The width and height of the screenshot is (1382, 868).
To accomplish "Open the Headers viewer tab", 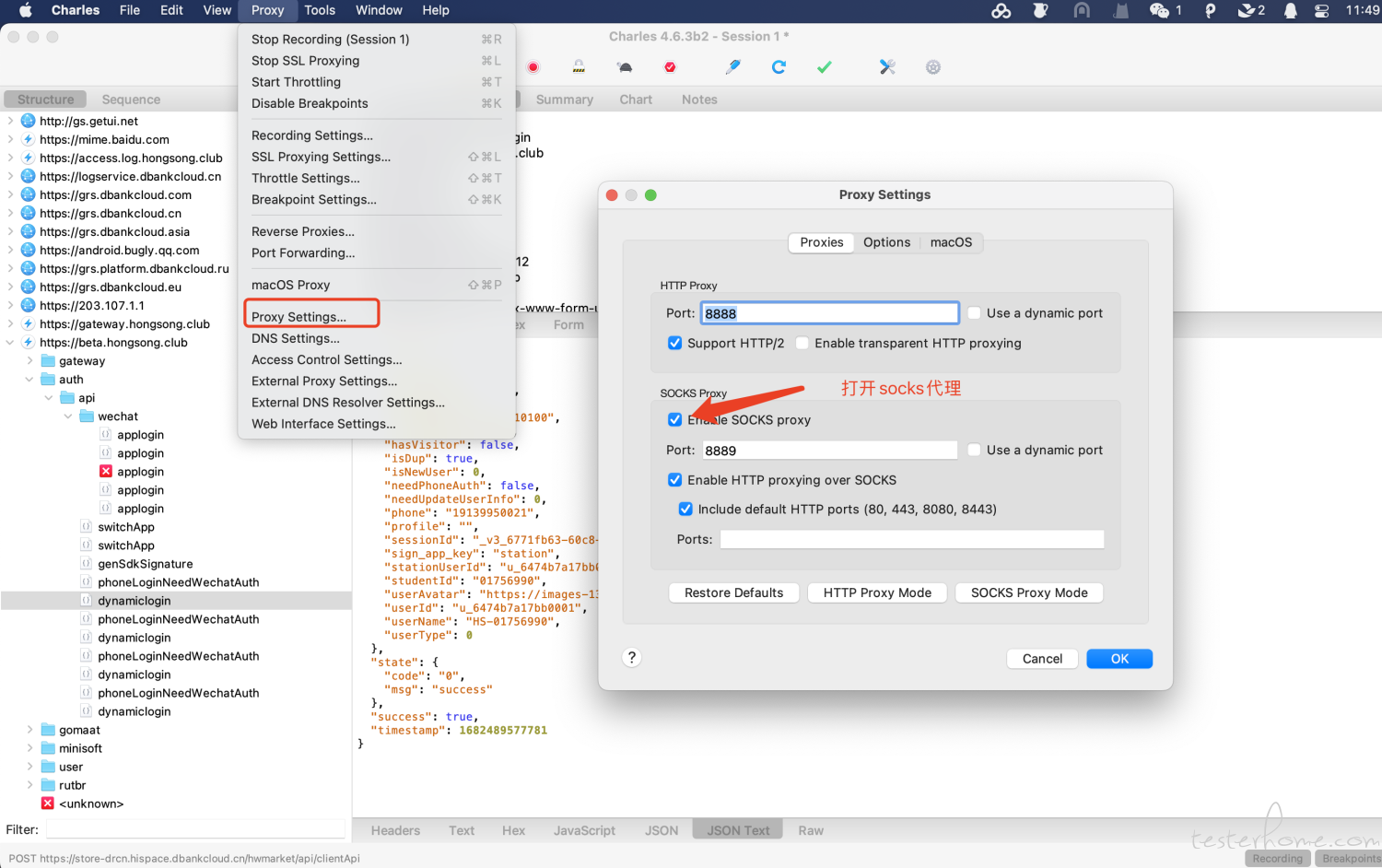I will click(395, 830).
